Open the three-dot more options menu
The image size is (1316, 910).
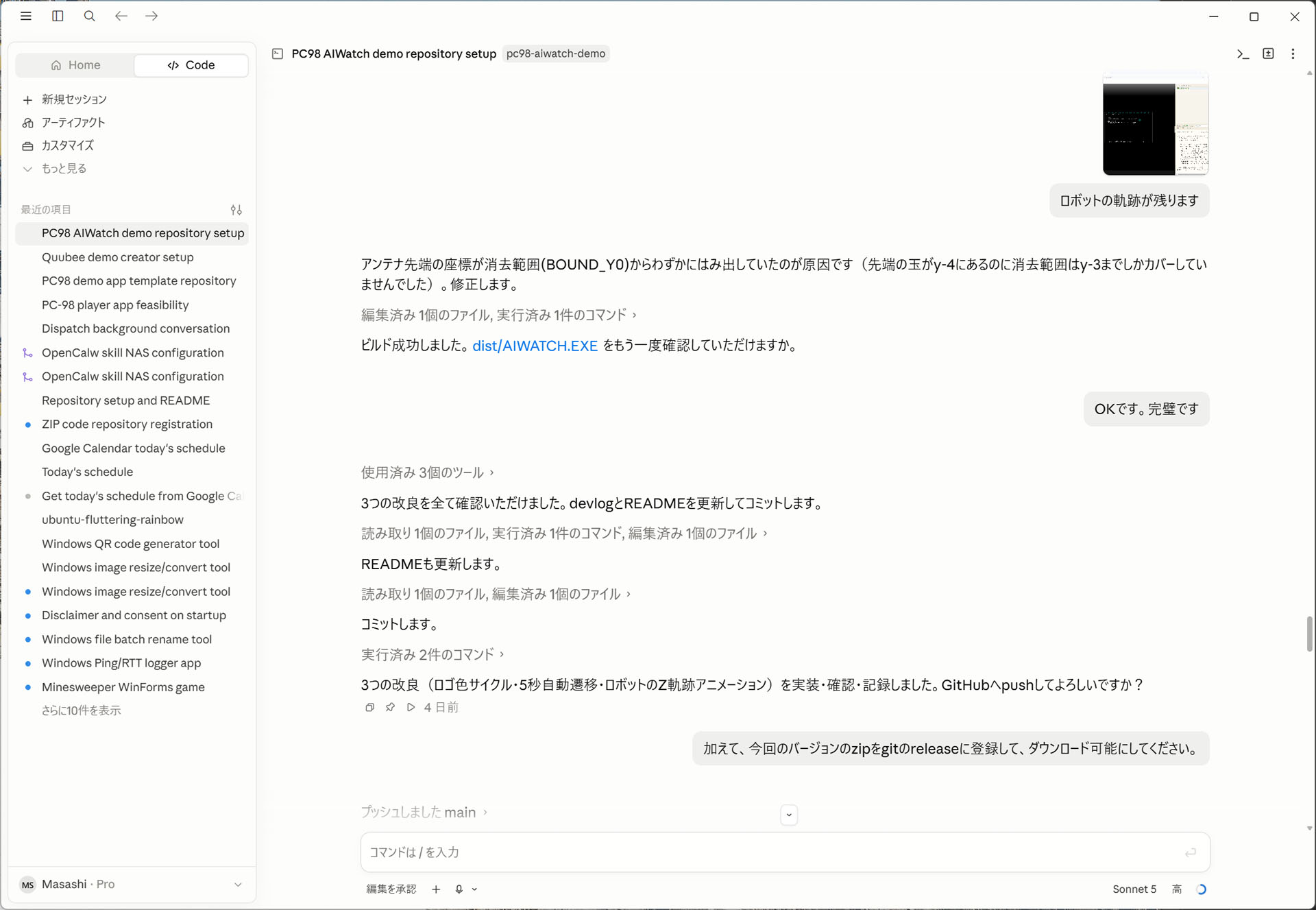click(x=1293, y=53)
